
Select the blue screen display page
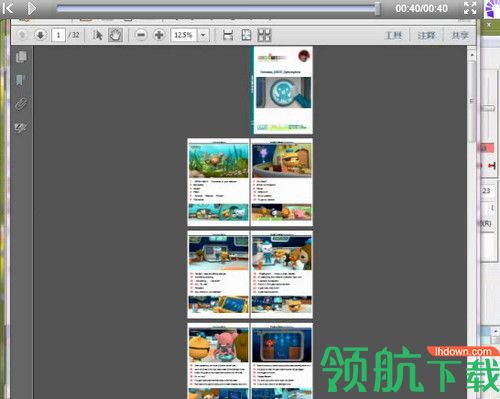tap(282, 361)
